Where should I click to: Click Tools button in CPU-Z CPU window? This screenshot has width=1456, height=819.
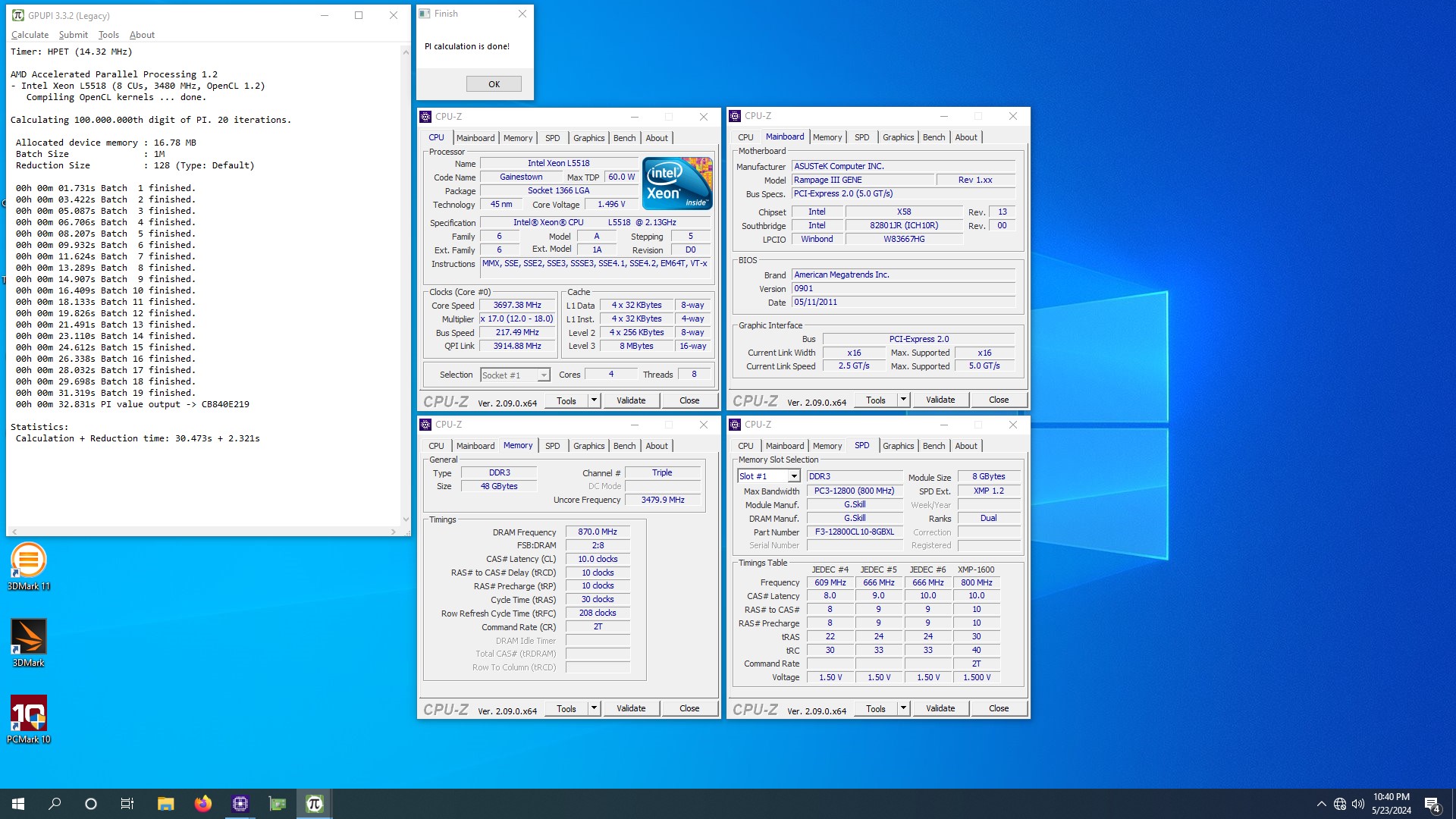tap(566, 400)
